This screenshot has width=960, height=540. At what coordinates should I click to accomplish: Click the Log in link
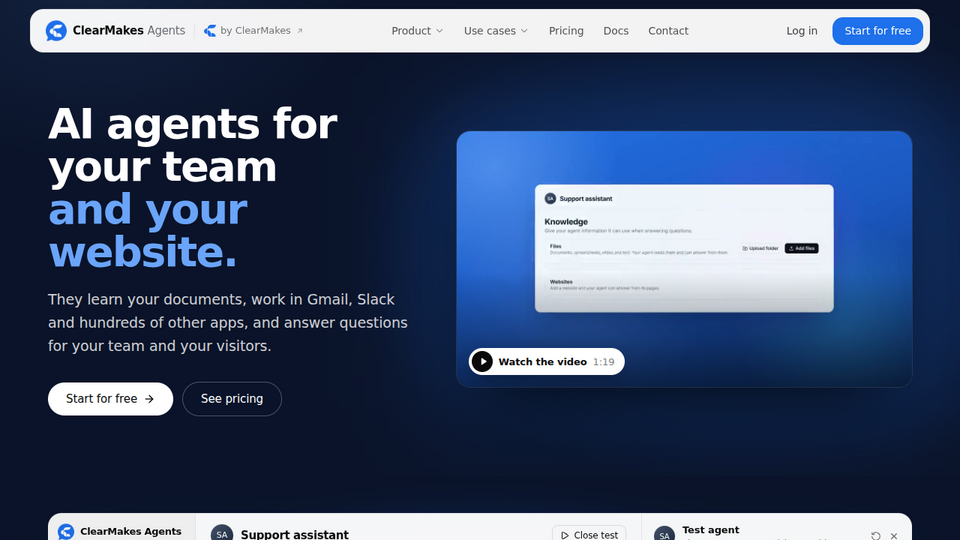[801, 31]
